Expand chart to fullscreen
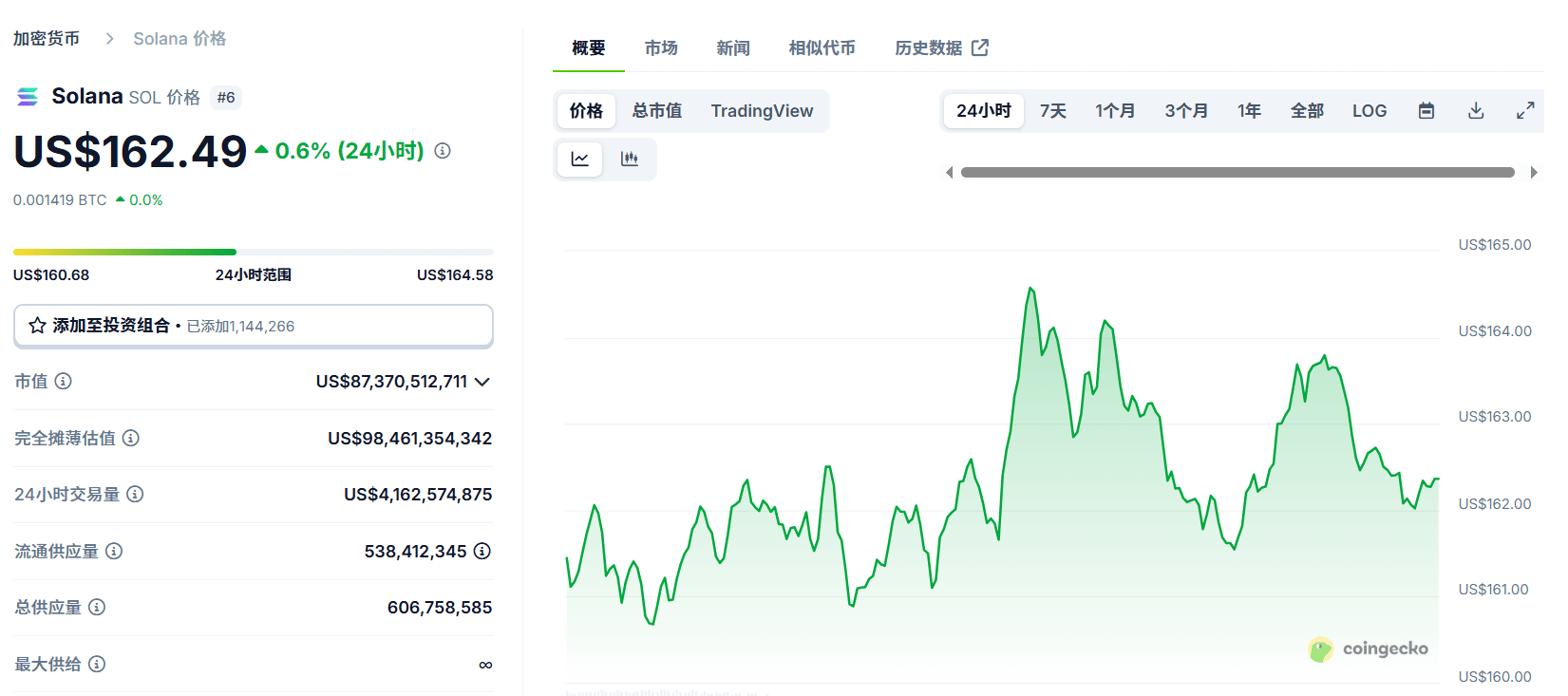Viewport: 1568px width, 696px height. tap(1525, 111)
